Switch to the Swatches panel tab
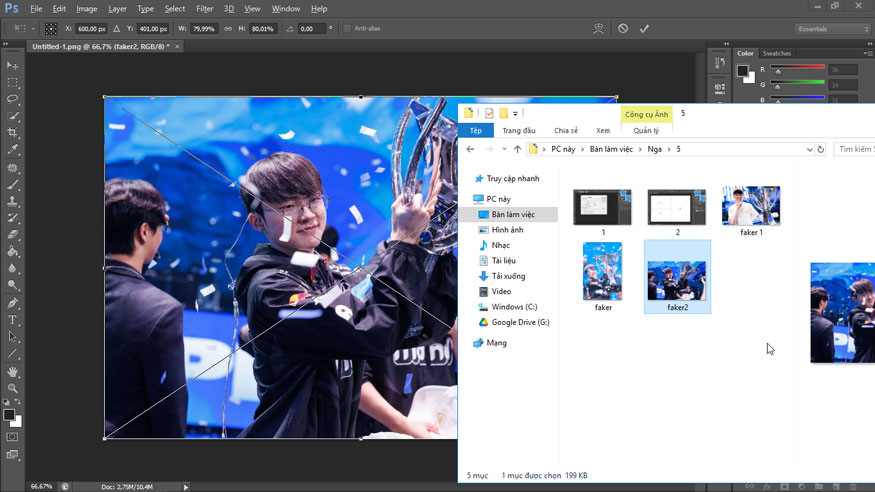This screenshot has width=875, height=492. pos(776,53)
